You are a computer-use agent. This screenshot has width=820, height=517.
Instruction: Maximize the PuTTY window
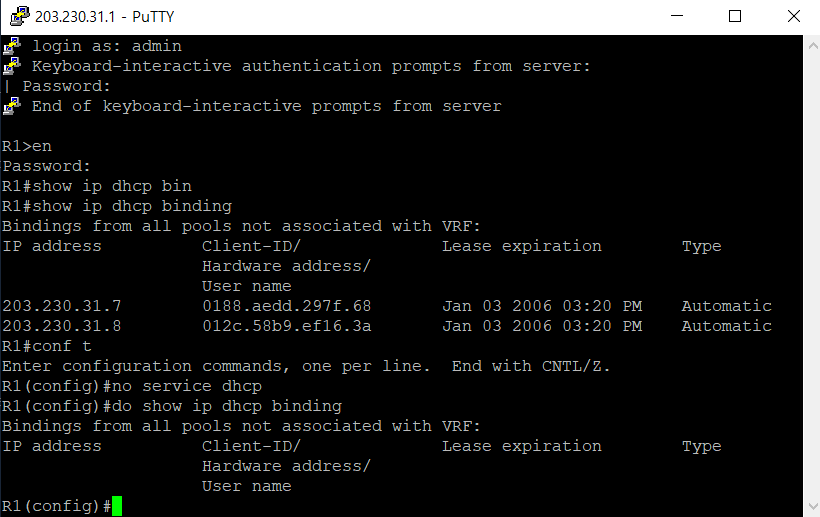click(735, 16)
